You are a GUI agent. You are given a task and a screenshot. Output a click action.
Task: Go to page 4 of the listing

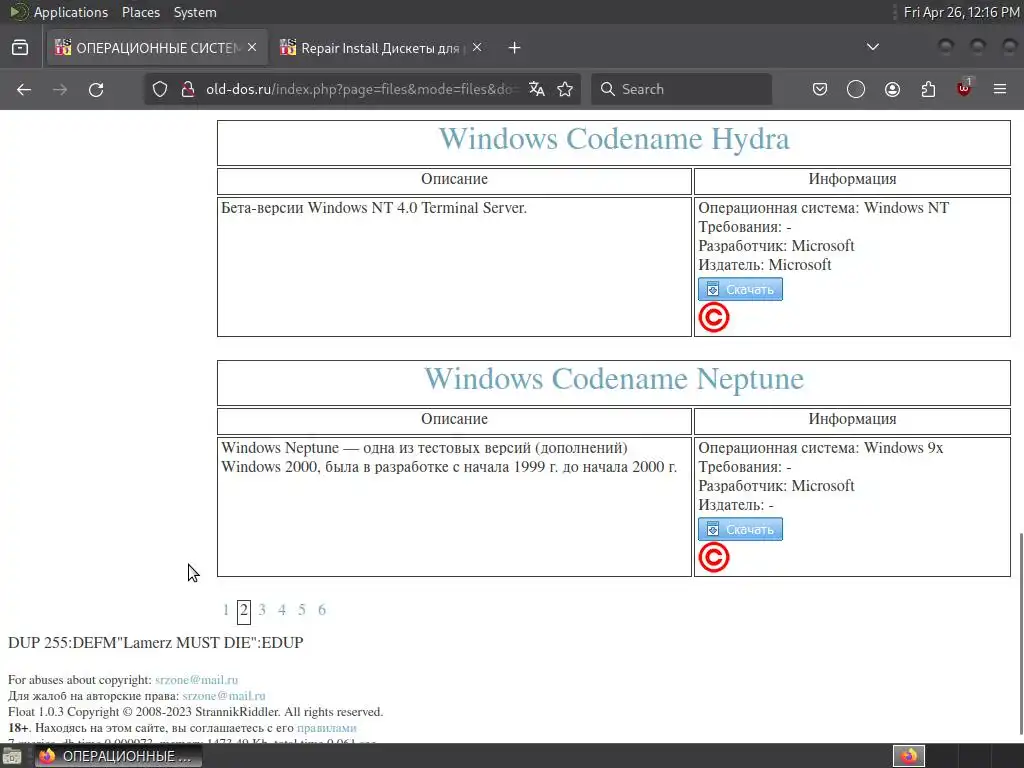coord(281,610)
